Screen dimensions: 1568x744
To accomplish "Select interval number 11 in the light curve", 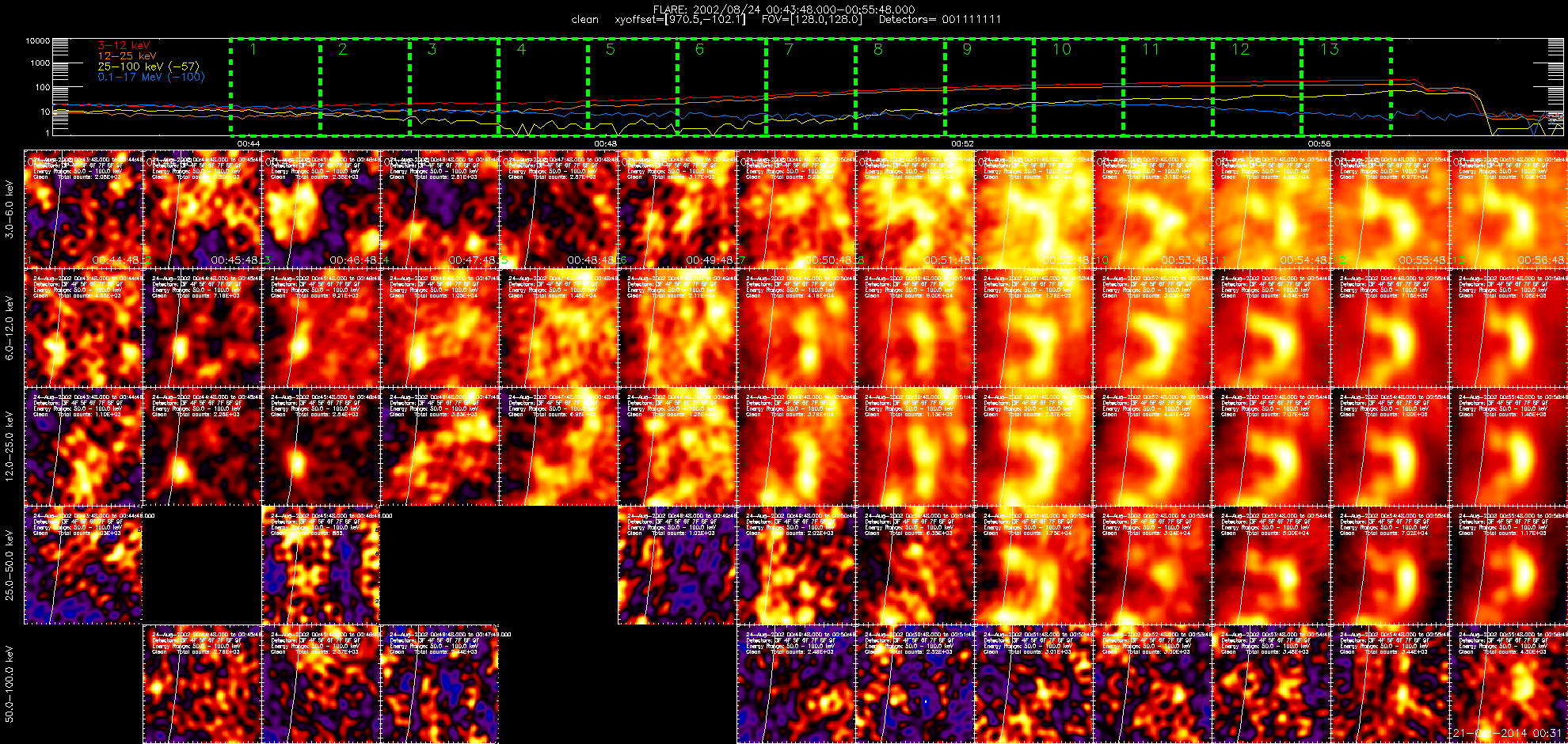I will pyautogui.click(x=1150, y=49).
